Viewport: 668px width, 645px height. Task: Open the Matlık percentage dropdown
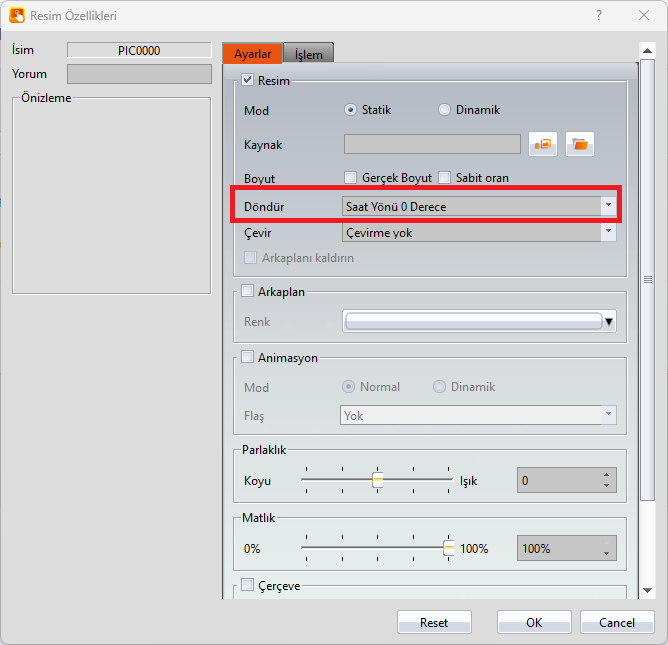click(x=606, y=549)
